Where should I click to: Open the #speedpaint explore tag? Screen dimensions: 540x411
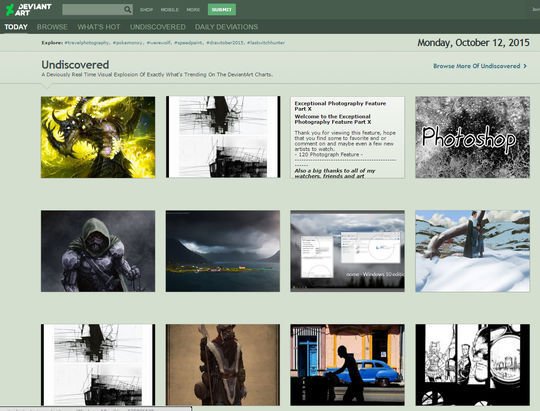(189, 43)
